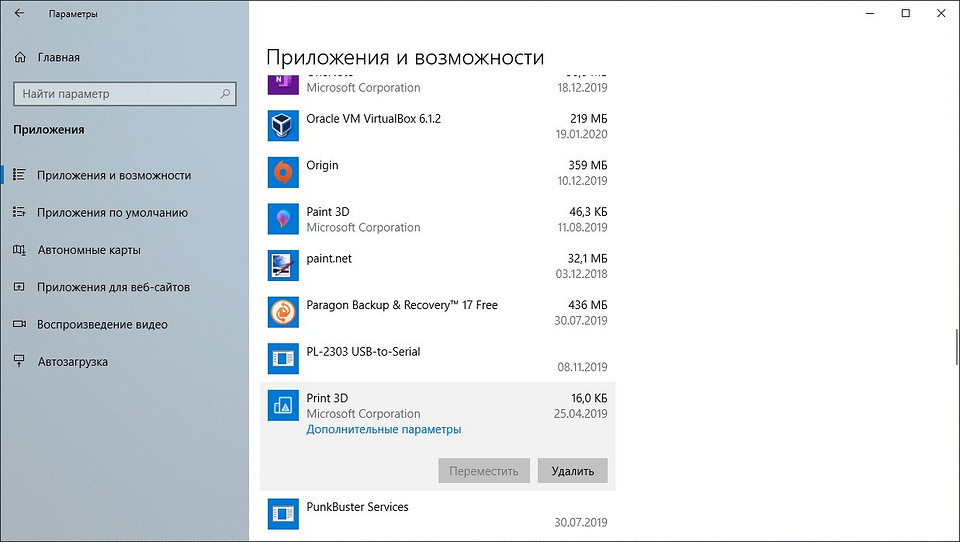This screenshot has height=542, width=960.
Task: Click the paint.net app icon
Action: point(283,265)
